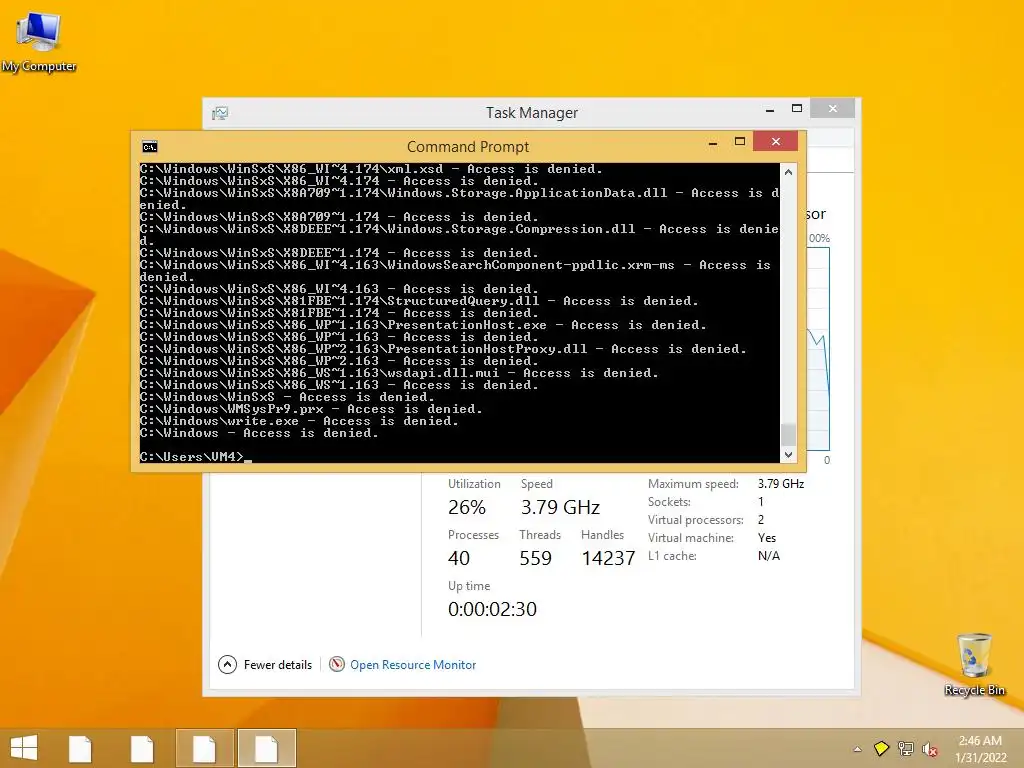Click the Threads count 559

coord(536,558)
